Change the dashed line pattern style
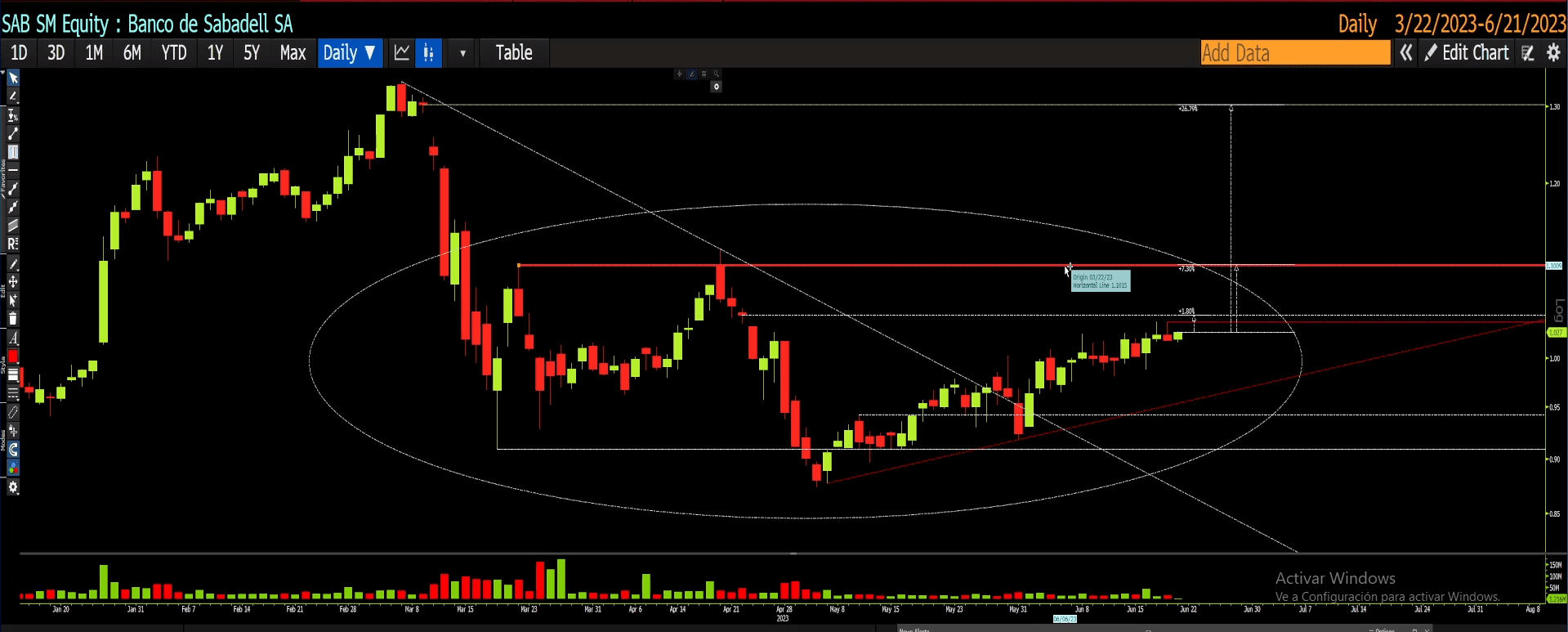The image size is (1568, 632). 13,394
